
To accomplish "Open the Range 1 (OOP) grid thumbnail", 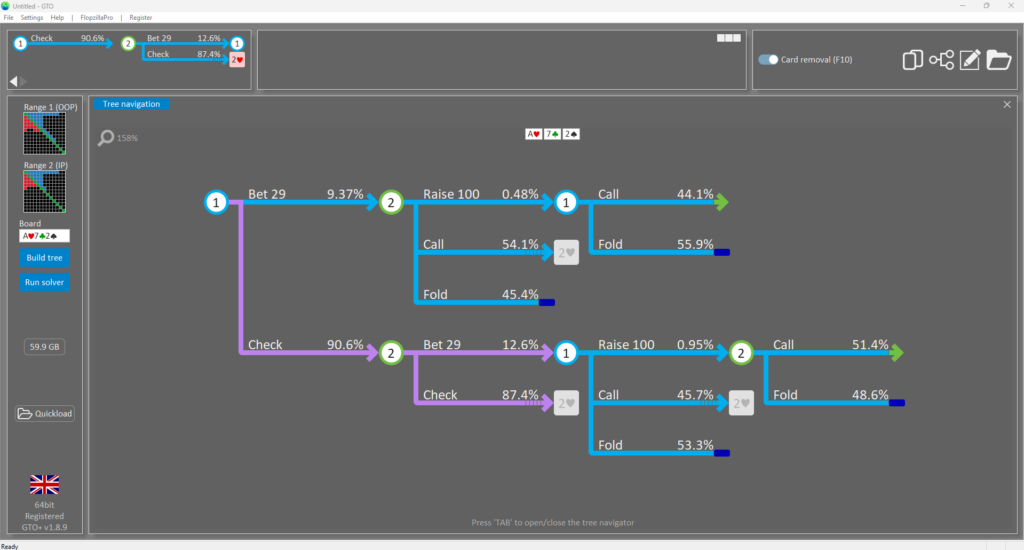I will 44,133.
